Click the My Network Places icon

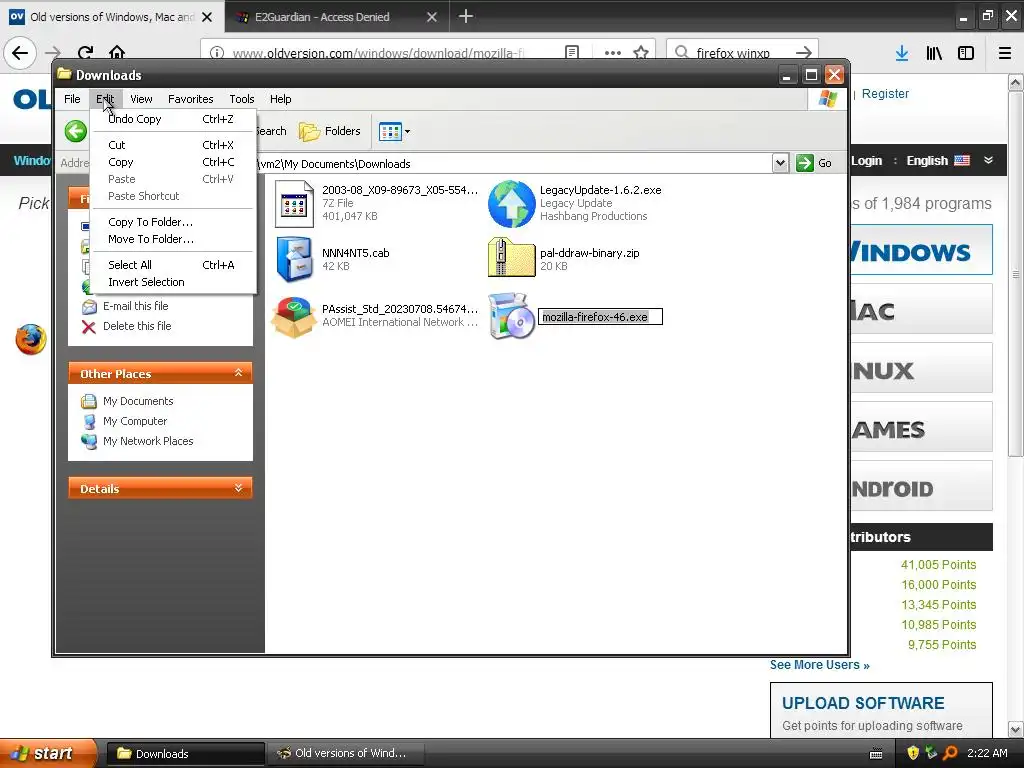[x=89, y=442]
